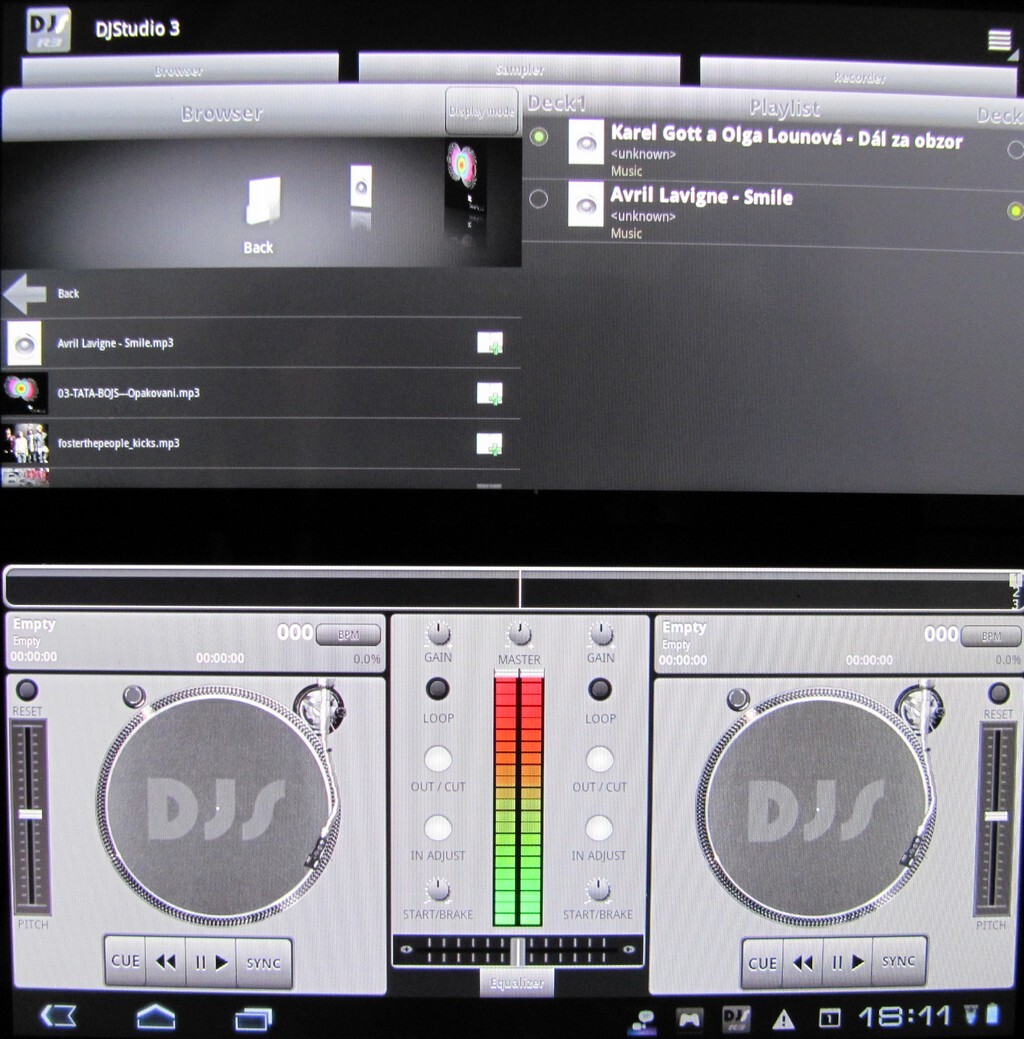Image resolution: width=1024 pixels, height=1039 pixels.
Task: Switch to the Recorder tab
Action: tap(860, 76)
